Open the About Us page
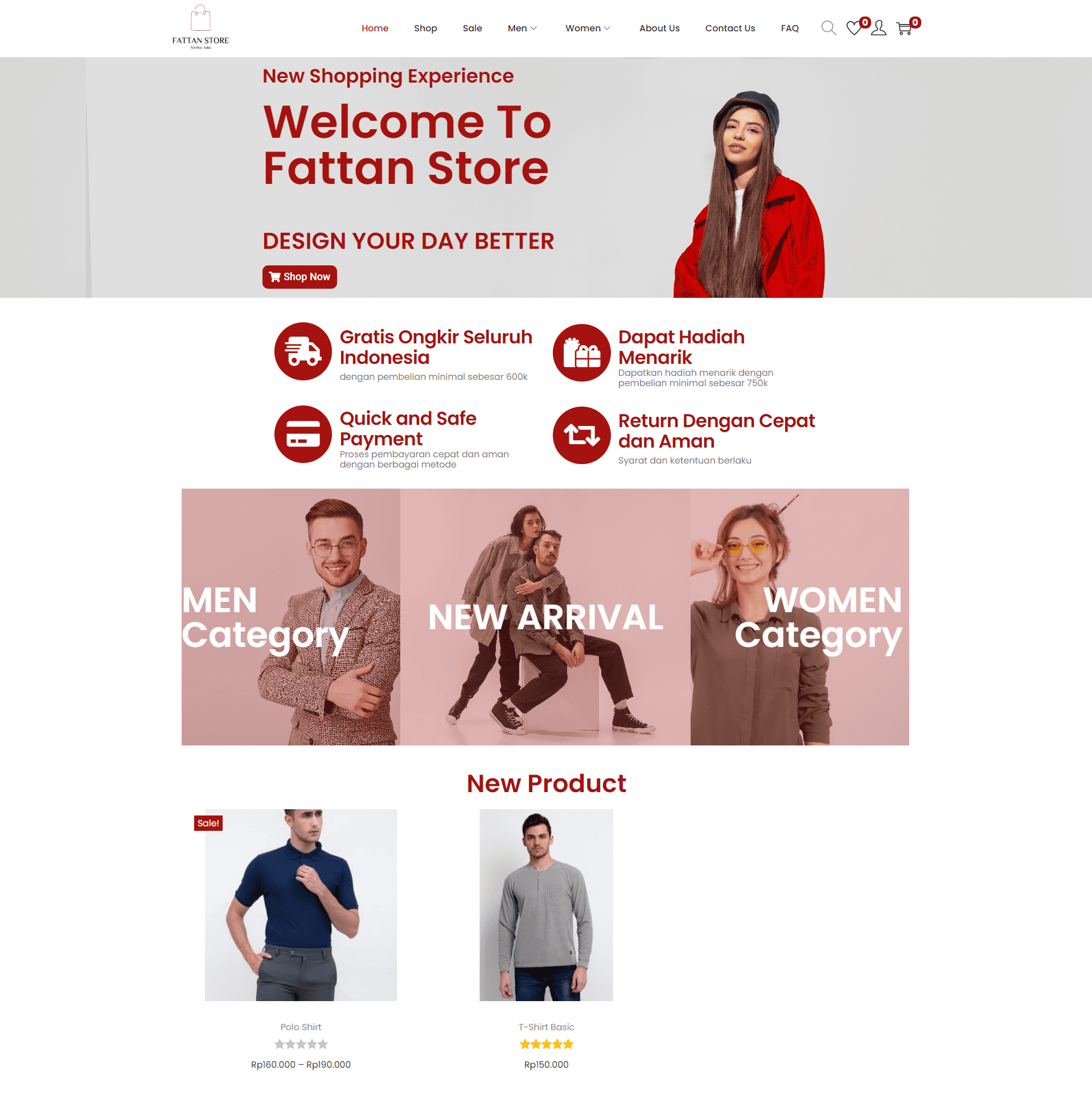The width and height of the screenshot is (1092, 1119). coord(659,28)
